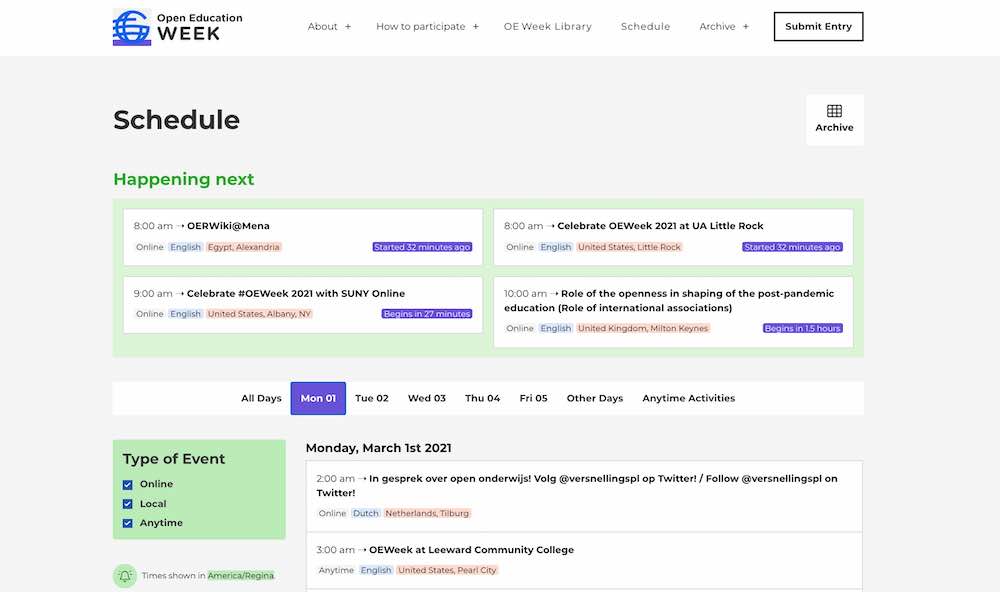The height and width of the screenshot is (592, 1000).
Task: Open the In gesprek over open onderwijs event
Action: [577, 485]
